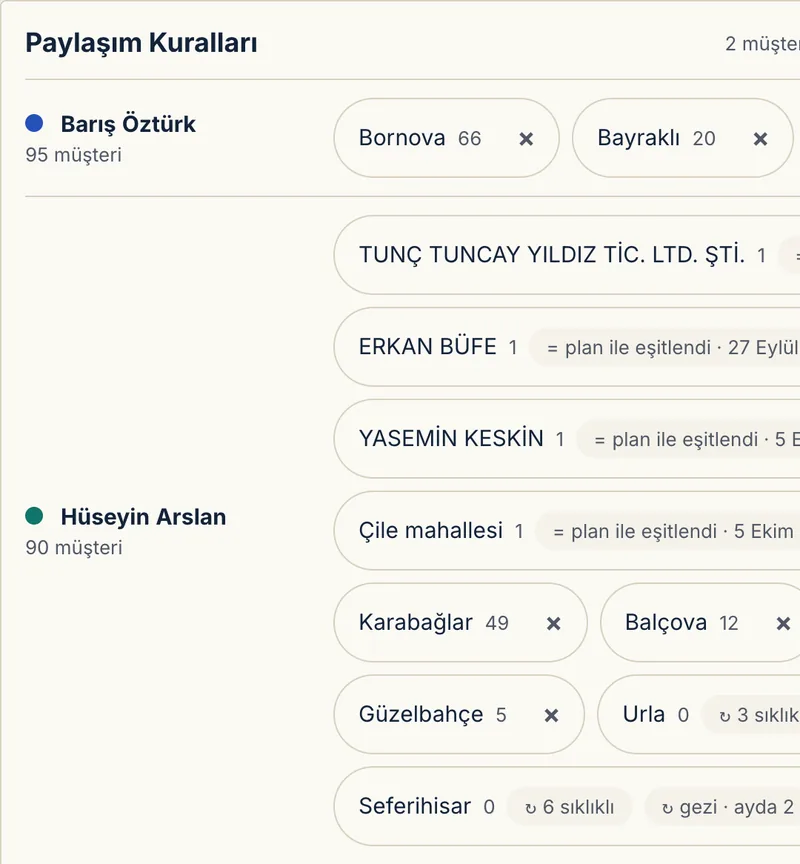Remove the Güzelbahçe rule chip
Screen dimensions: 800x864
coord(551,715)
